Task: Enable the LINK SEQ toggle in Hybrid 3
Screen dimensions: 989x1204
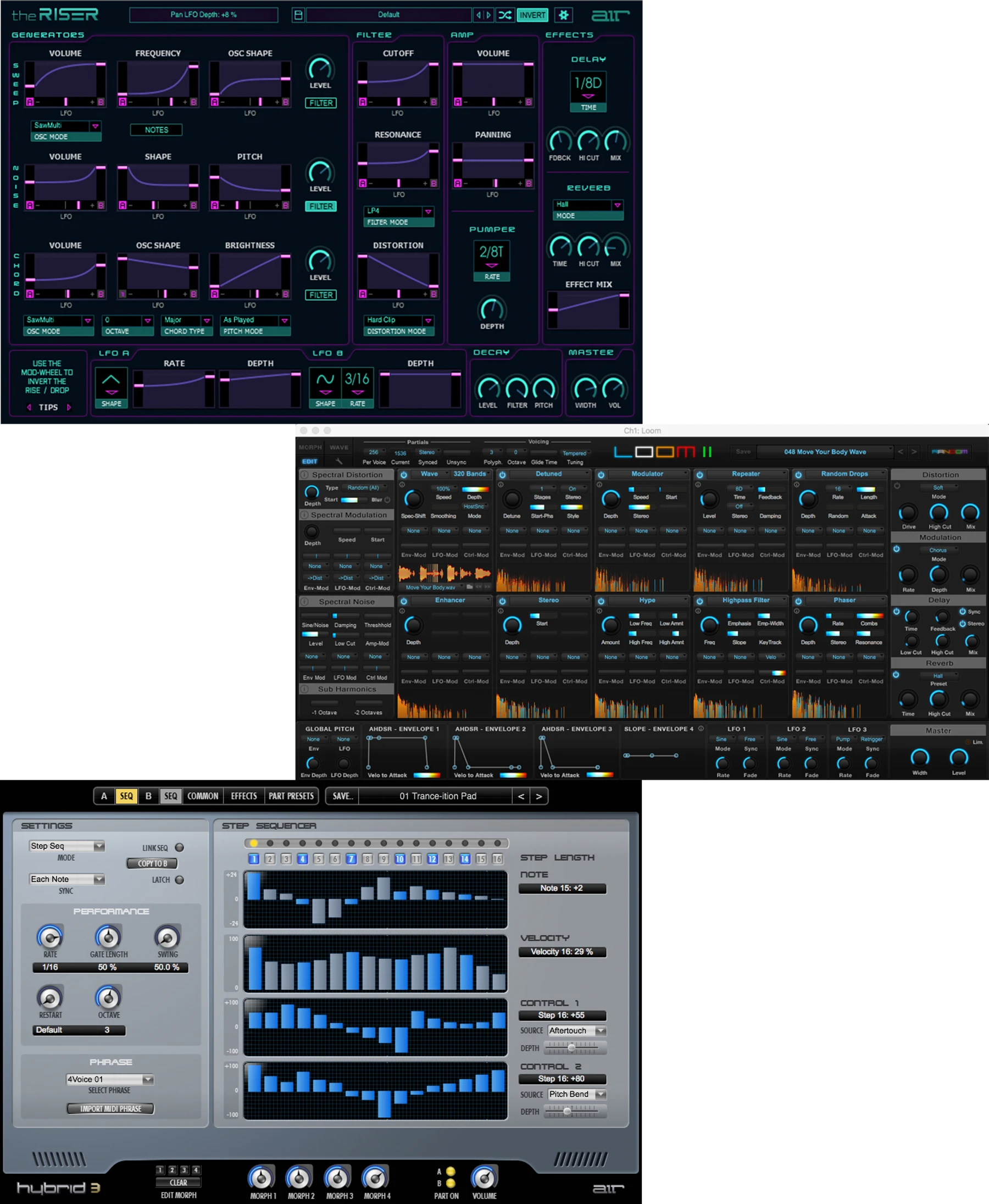Action: coord(180,847)
